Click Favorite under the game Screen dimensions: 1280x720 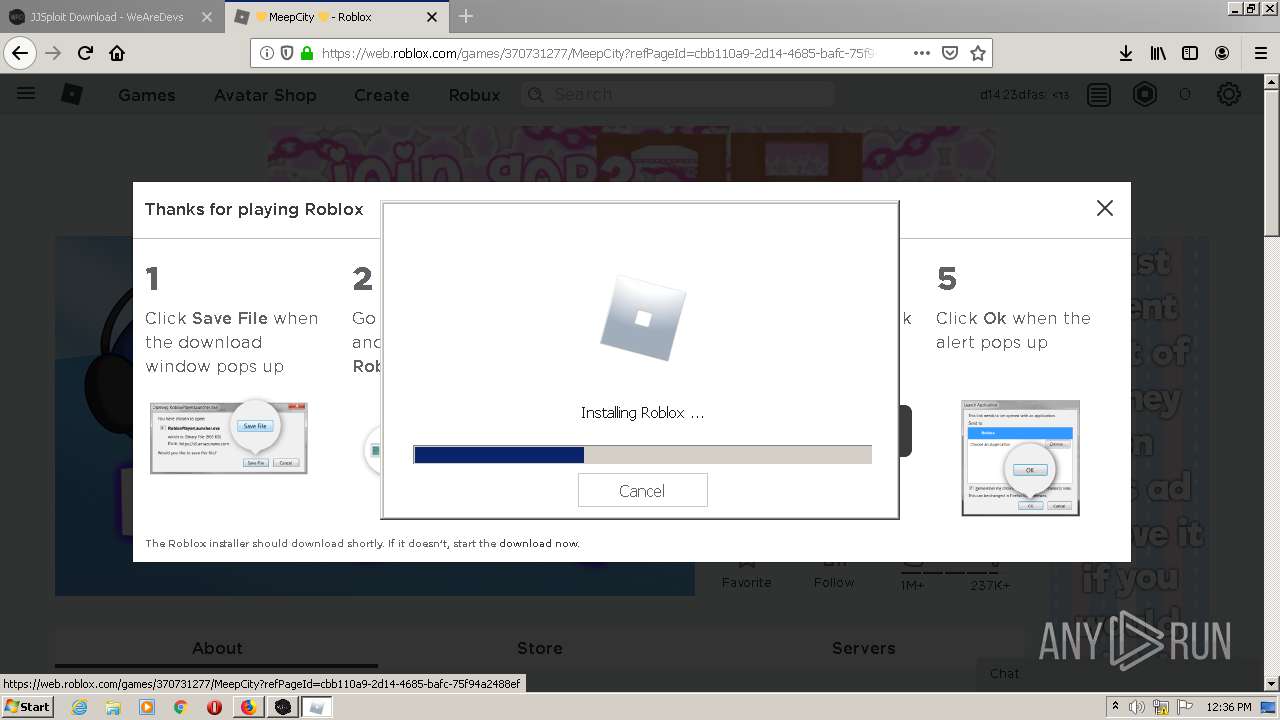point(747,582)
